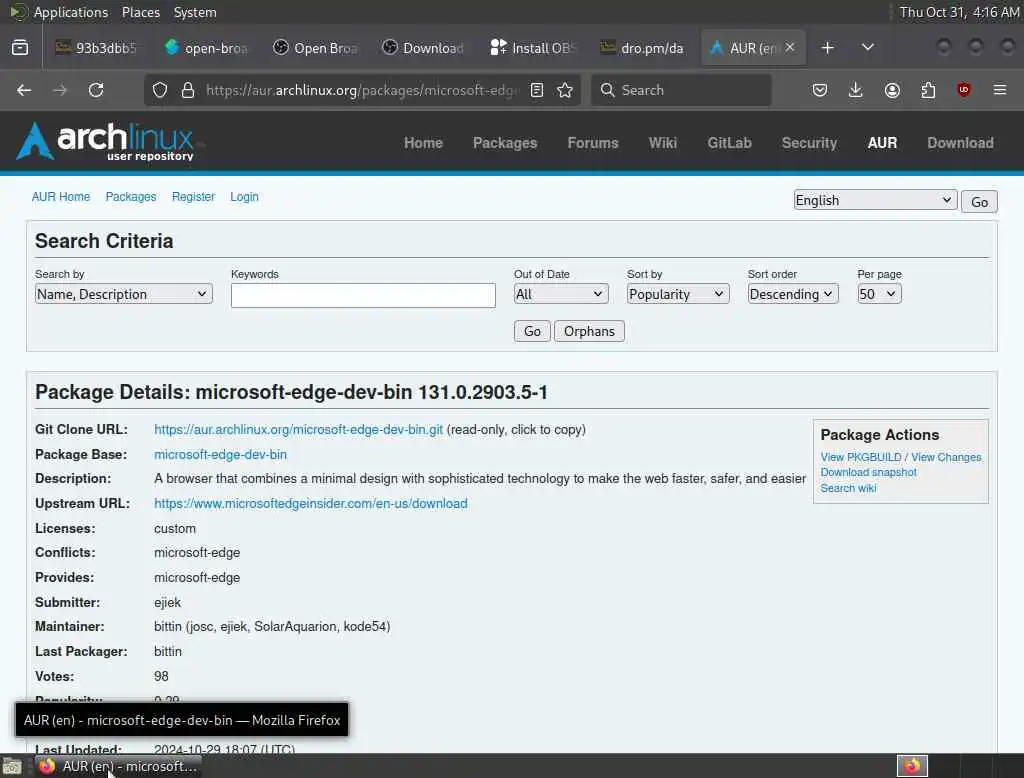Open the Firefox View icon
Image resolution: width=1024 pixels, height=778 pixels.
coord(20,48)
